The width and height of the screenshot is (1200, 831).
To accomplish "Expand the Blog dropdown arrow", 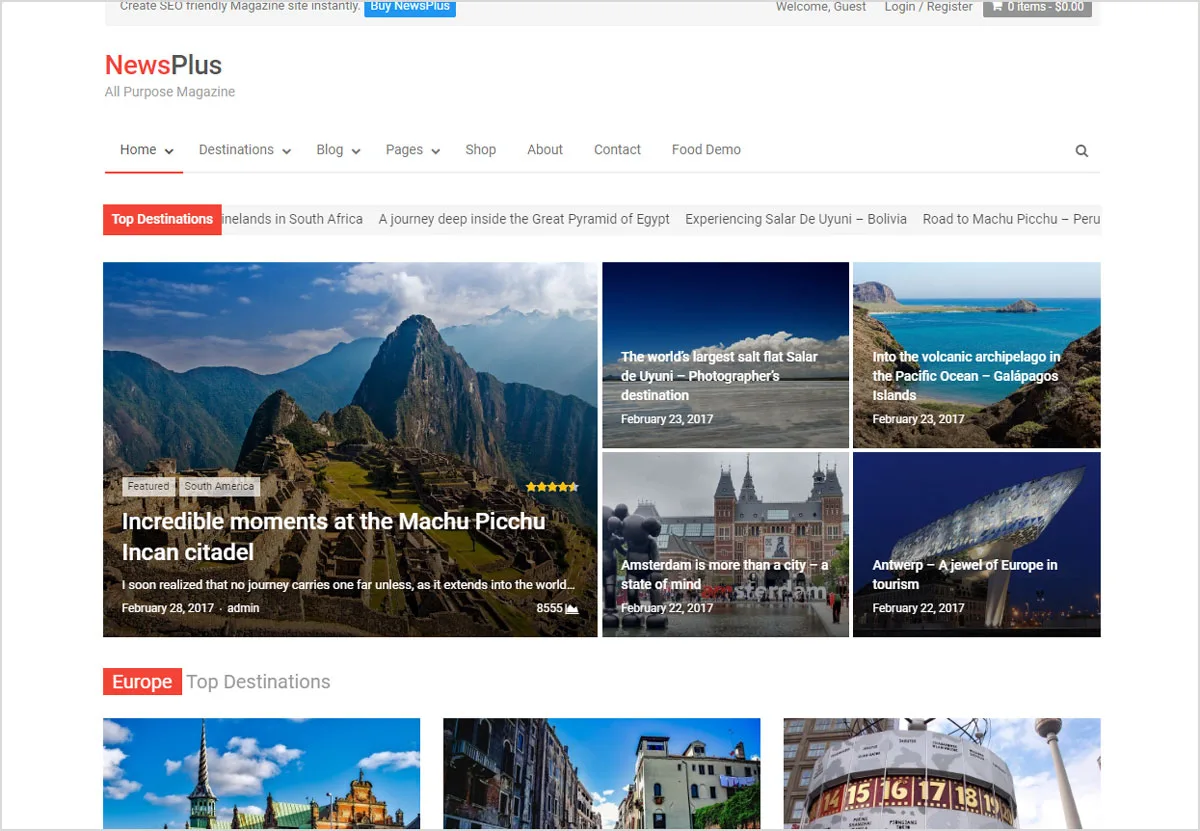I will click(356, 151).
